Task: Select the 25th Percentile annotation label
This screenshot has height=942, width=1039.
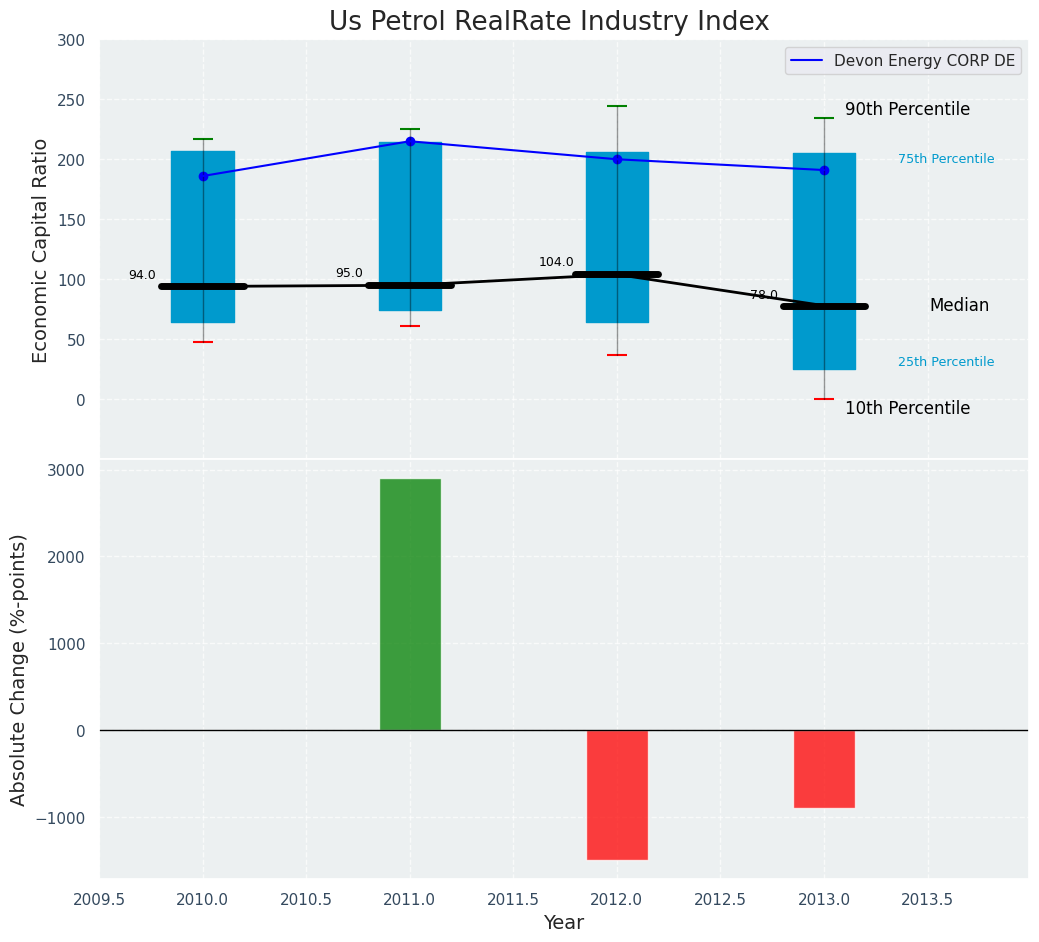Action: tap(945, 362)
